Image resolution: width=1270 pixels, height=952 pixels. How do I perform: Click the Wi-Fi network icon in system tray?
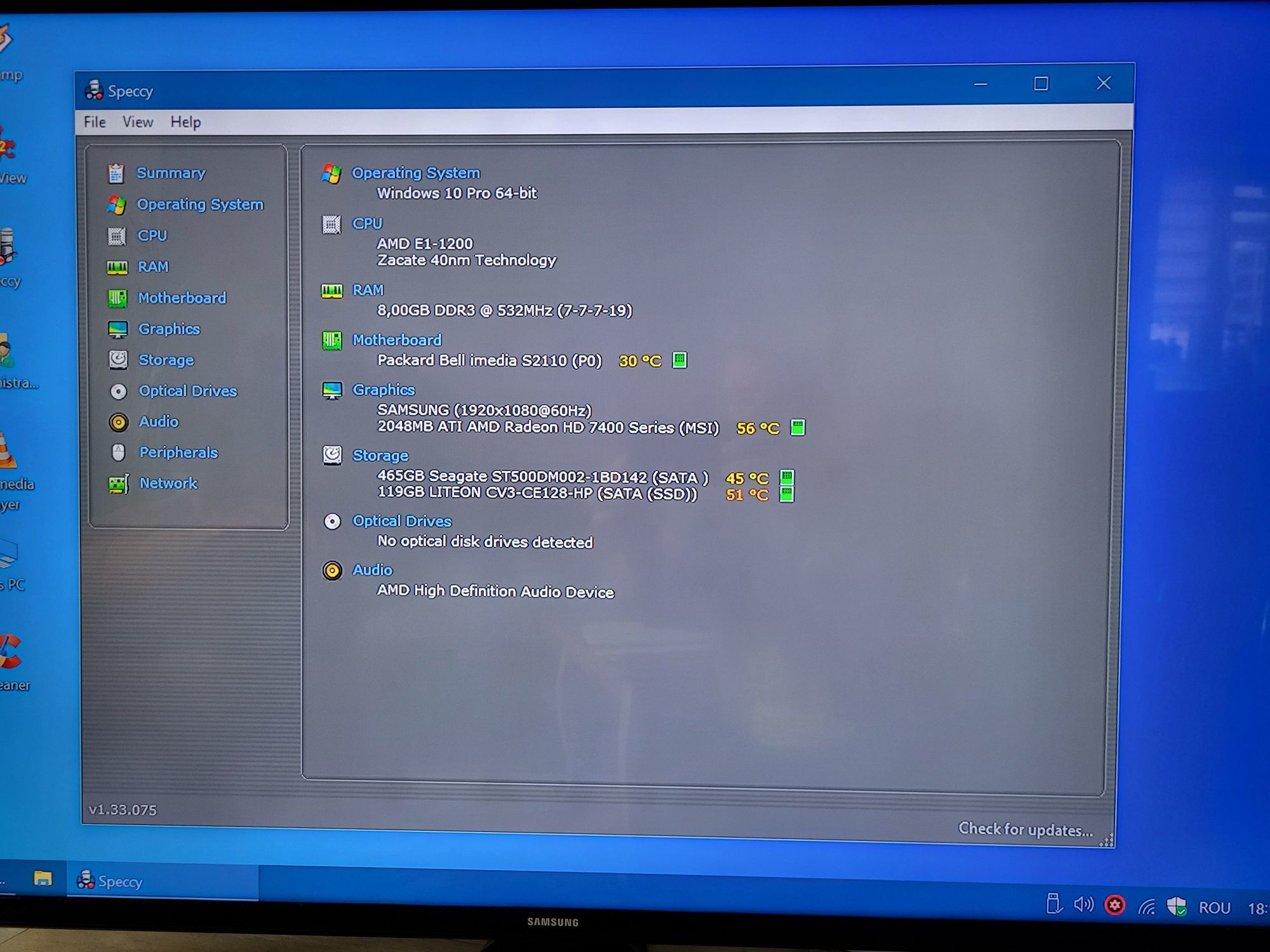point(1146,907)
